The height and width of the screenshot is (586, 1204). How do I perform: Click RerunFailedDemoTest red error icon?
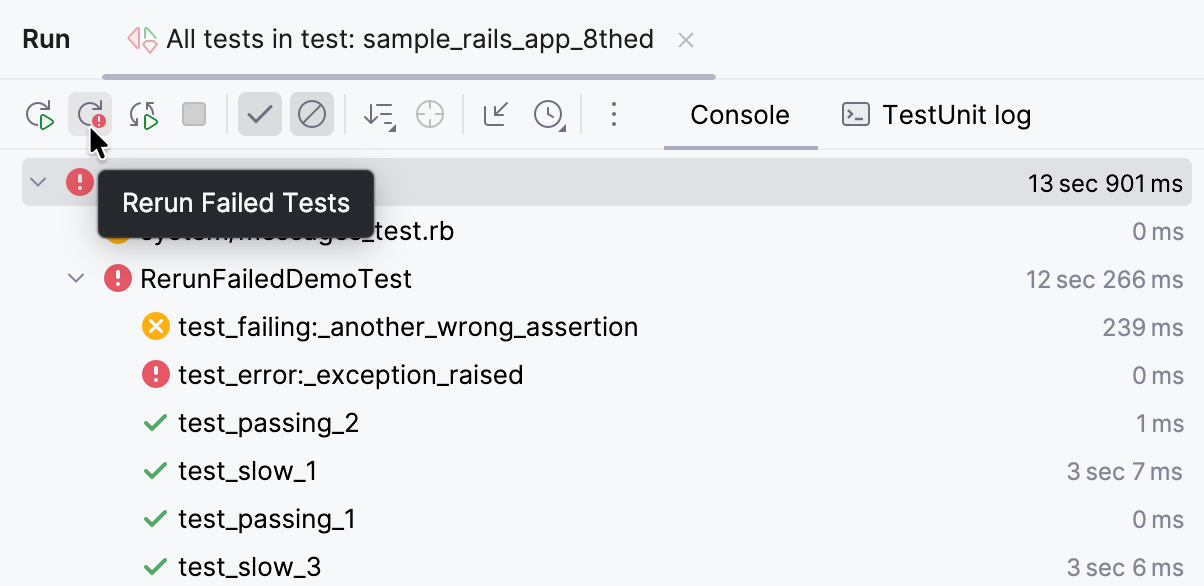point(118,278)
